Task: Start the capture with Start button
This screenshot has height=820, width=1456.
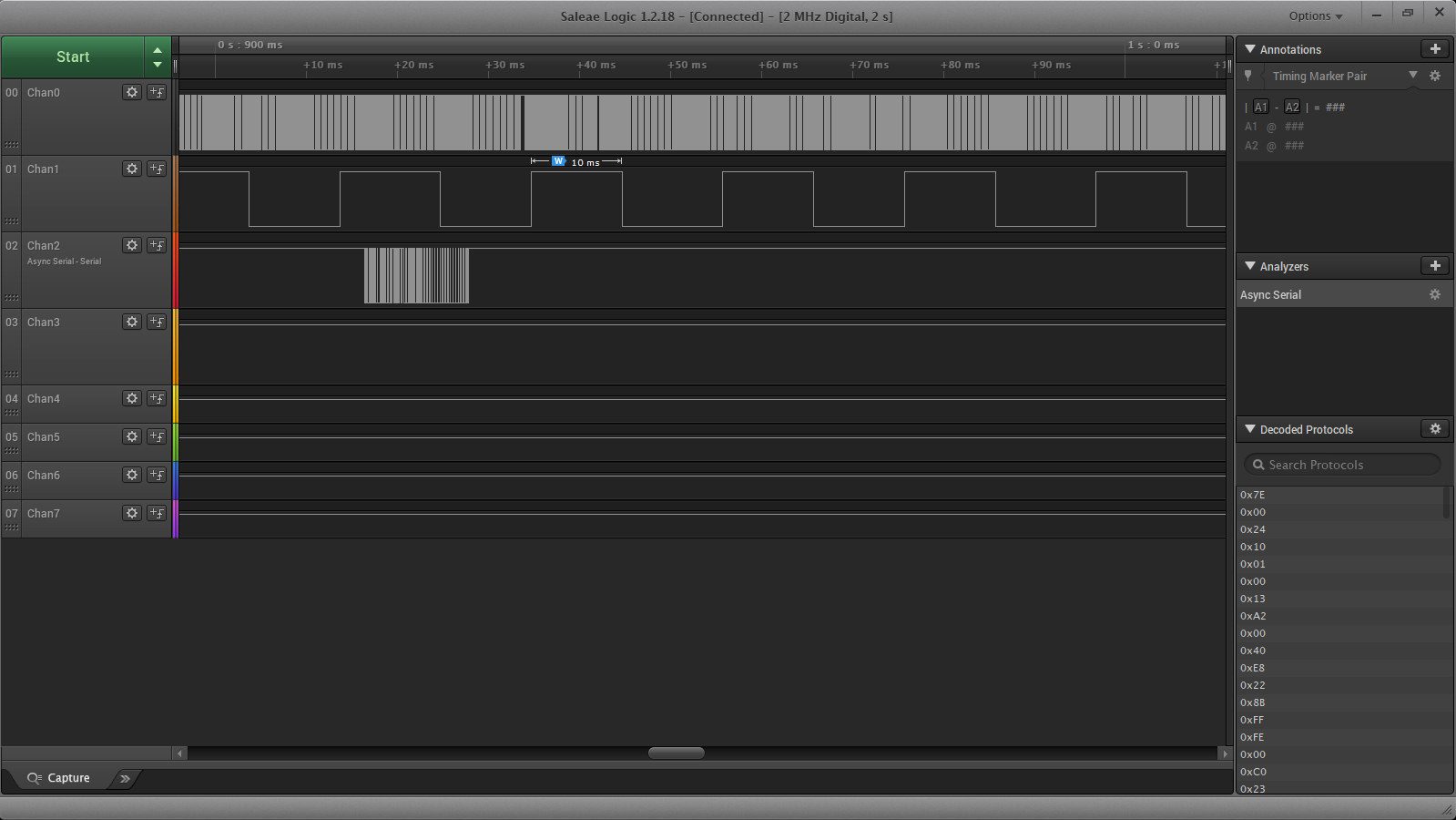Action: (73, 56)
